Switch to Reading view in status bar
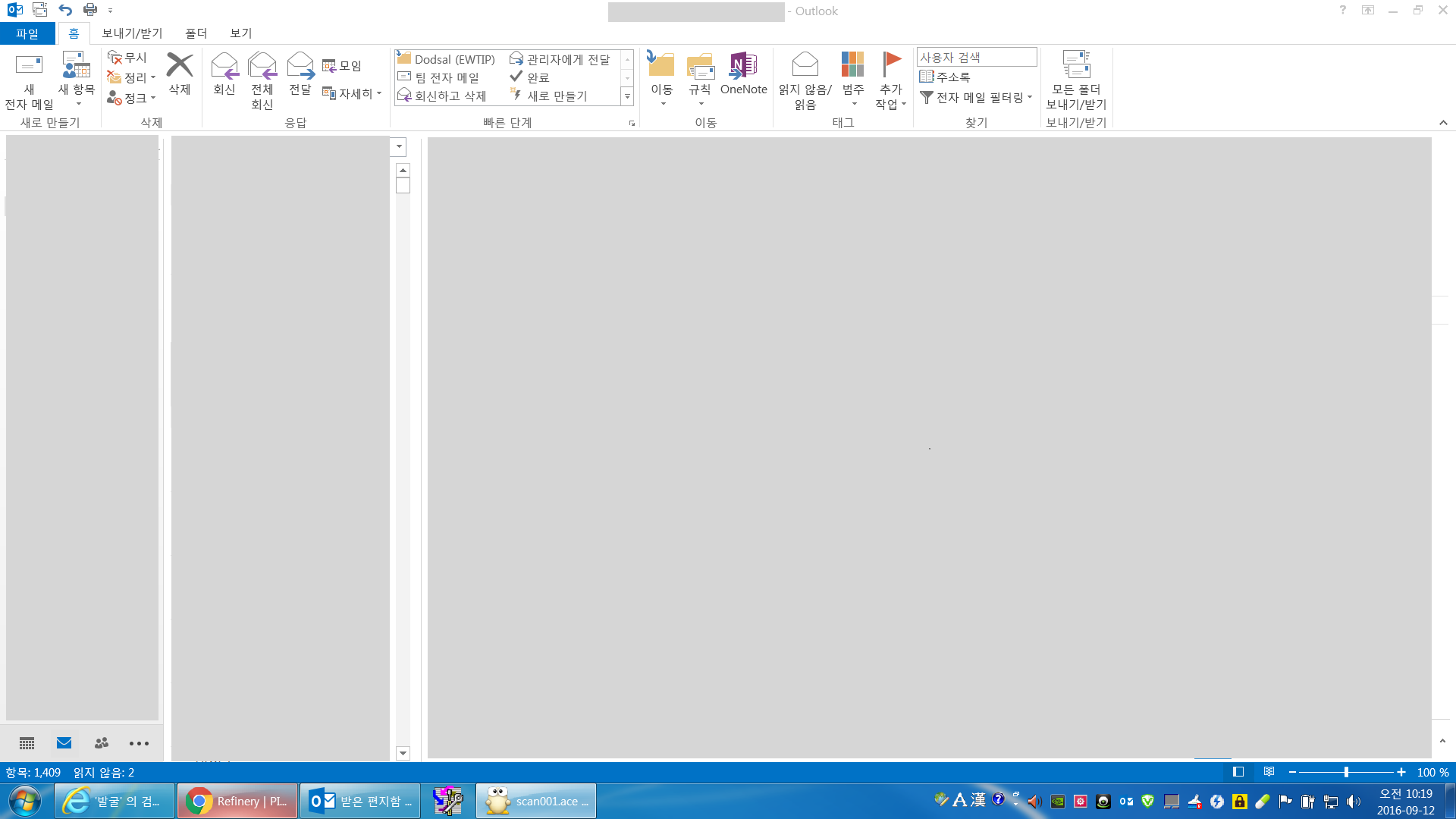1456x819 pixels. [1269, 772]
